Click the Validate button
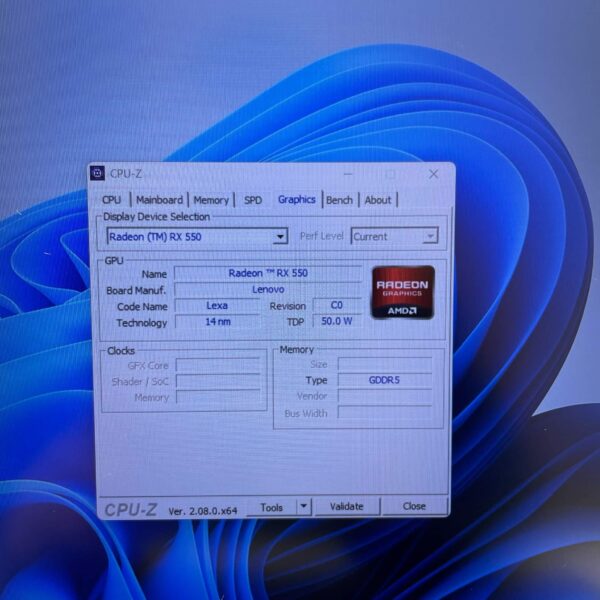Viewport: 600px width, 600px height. pos(347,507)
